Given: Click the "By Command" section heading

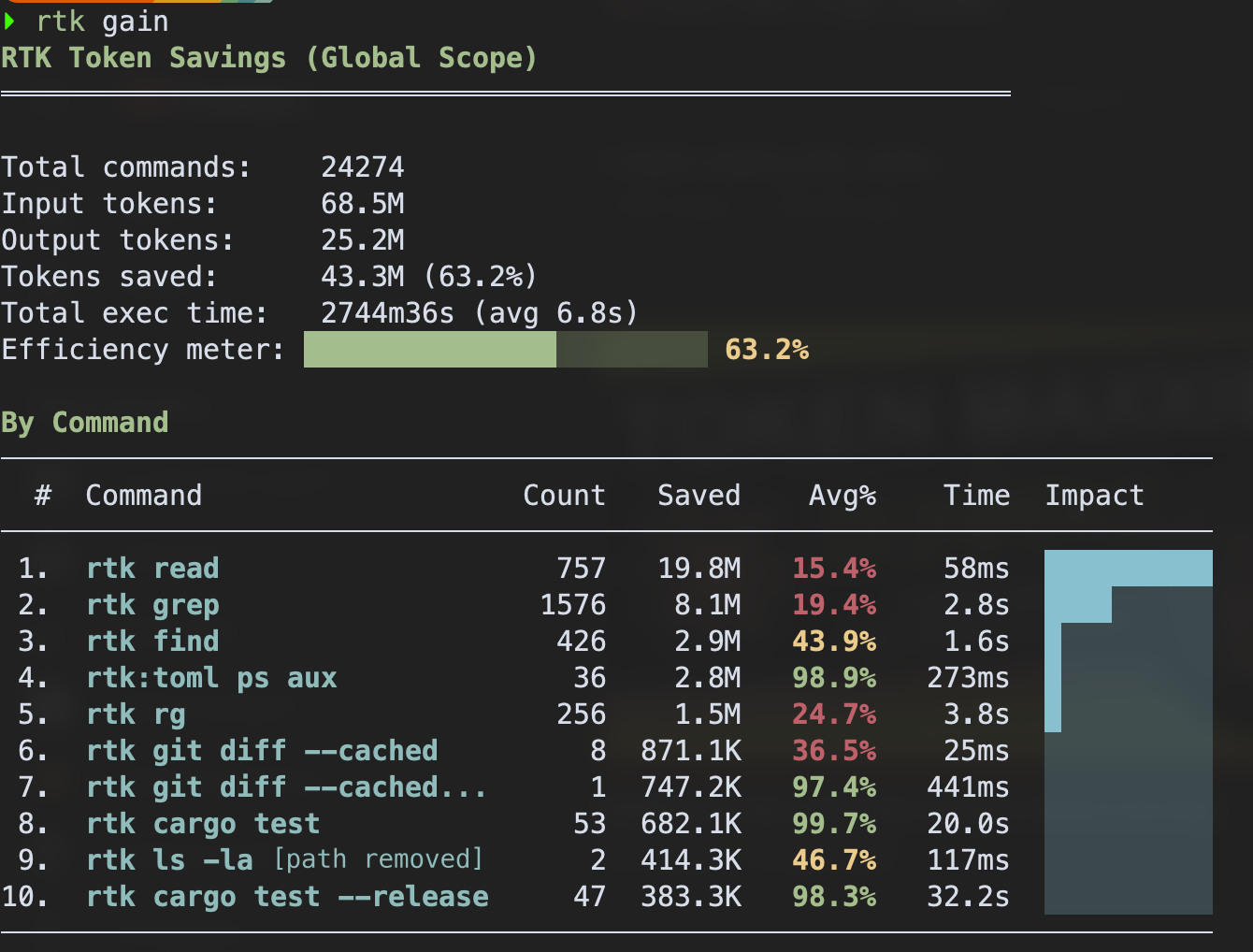Looking at the screenshot, I should click(x=84, y=423).
